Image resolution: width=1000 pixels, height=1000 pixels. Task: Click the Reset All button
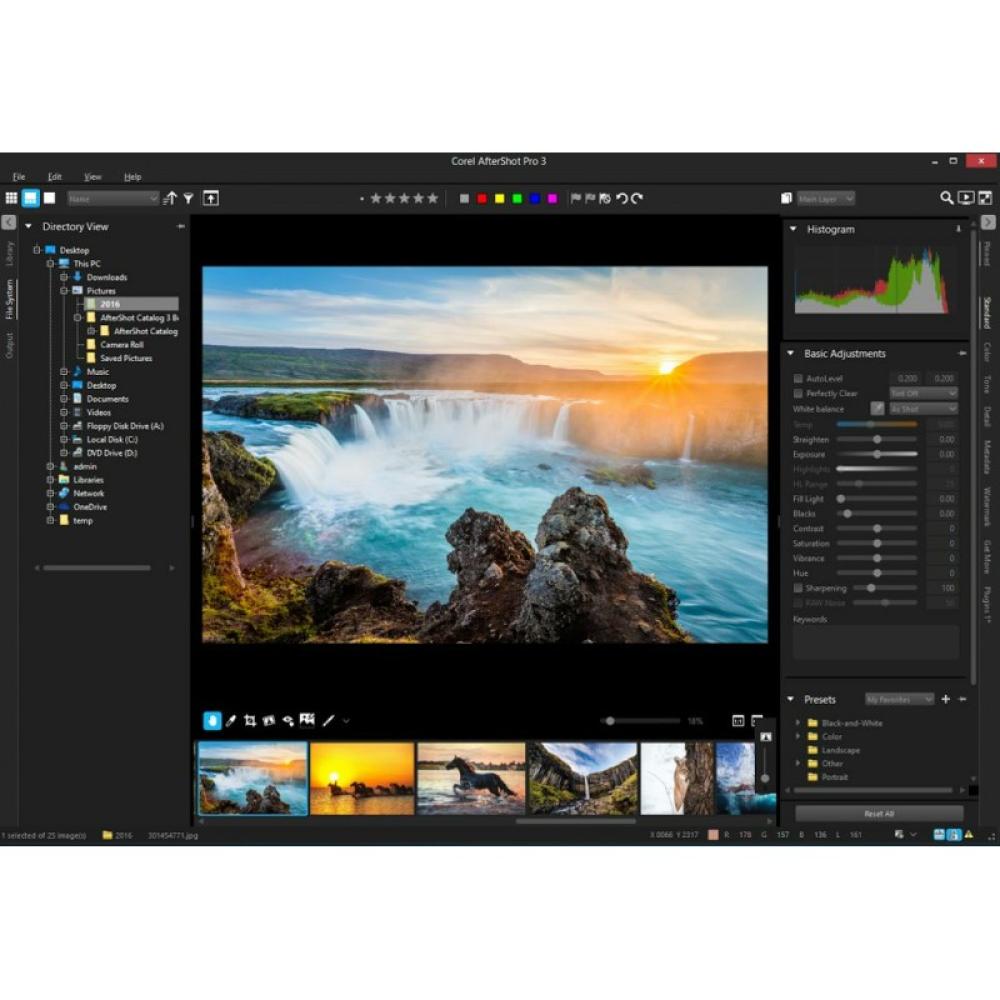880,813
